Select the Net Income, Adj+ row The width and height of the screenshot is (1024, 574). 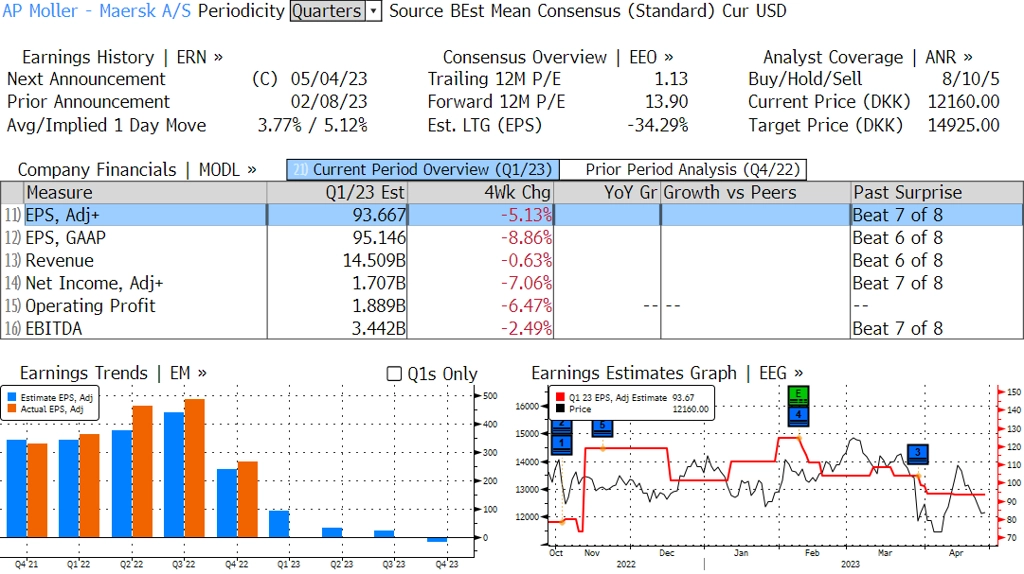(512, 283)
